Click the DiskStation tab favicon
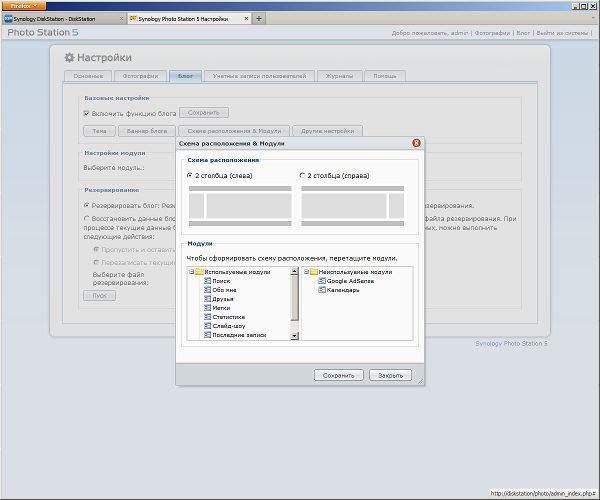Viewport: 600px width, 500px height. tap(8, 18)
